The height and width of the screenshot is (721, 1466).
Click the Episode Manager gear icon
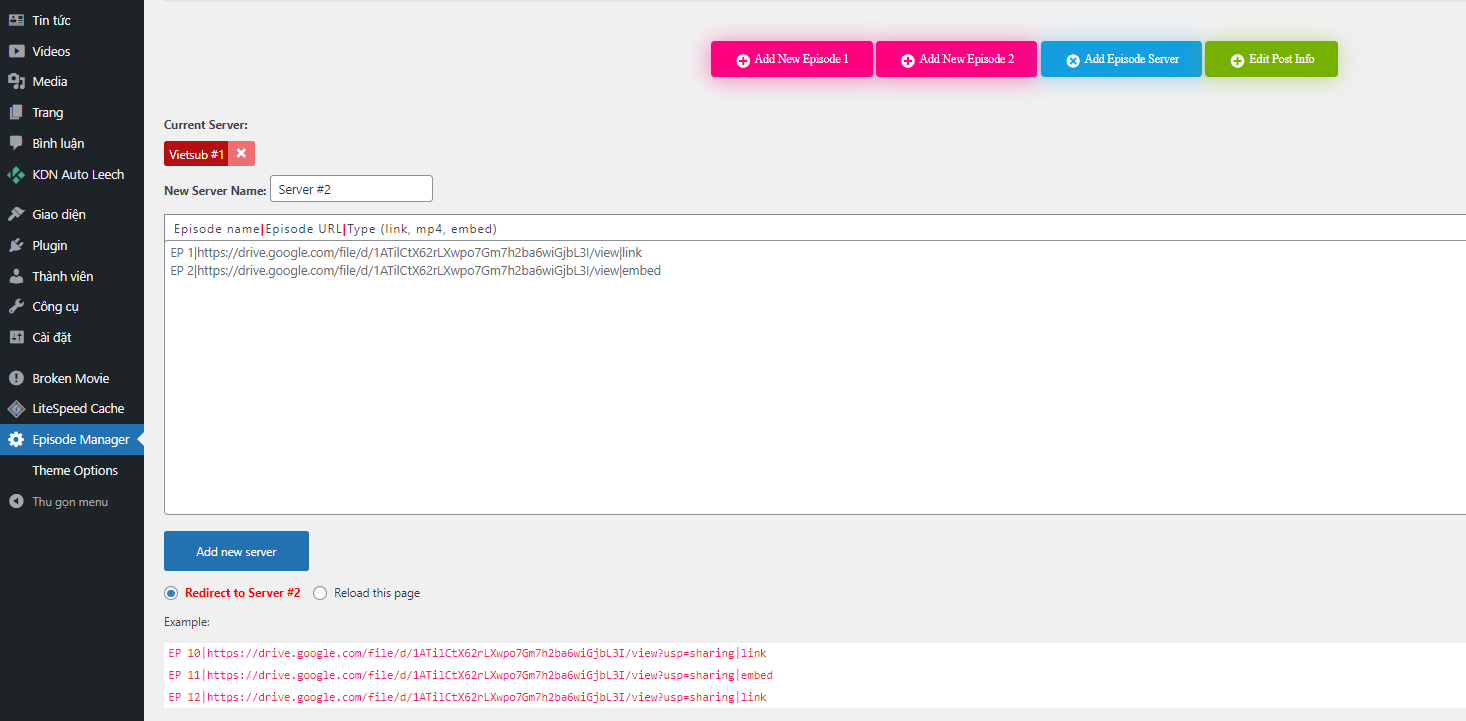click(16, 439)
